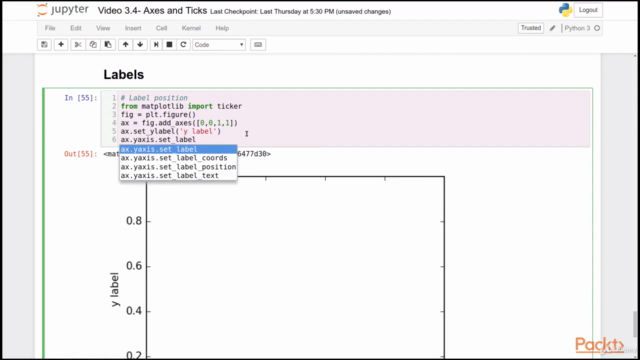Click the Out[55]: output prompt
Screen dimensions: 640x360
pos(81,154)
